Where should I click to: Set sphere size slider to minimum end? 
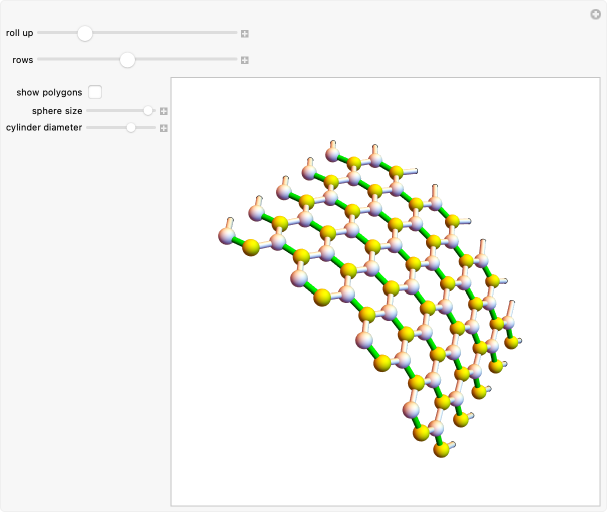pyautogui.click(x=88, y=111)
